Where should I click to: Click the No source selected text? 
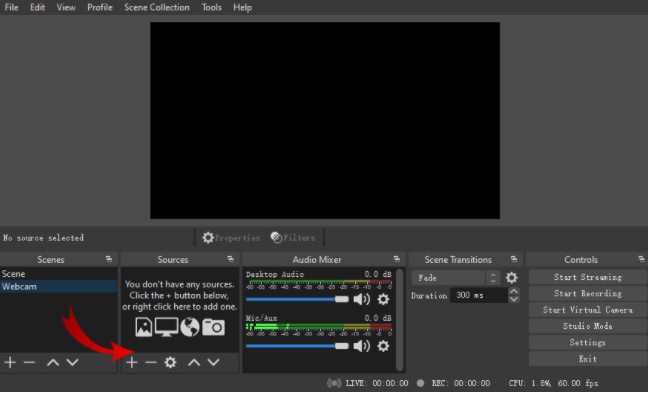pos(43,238)
